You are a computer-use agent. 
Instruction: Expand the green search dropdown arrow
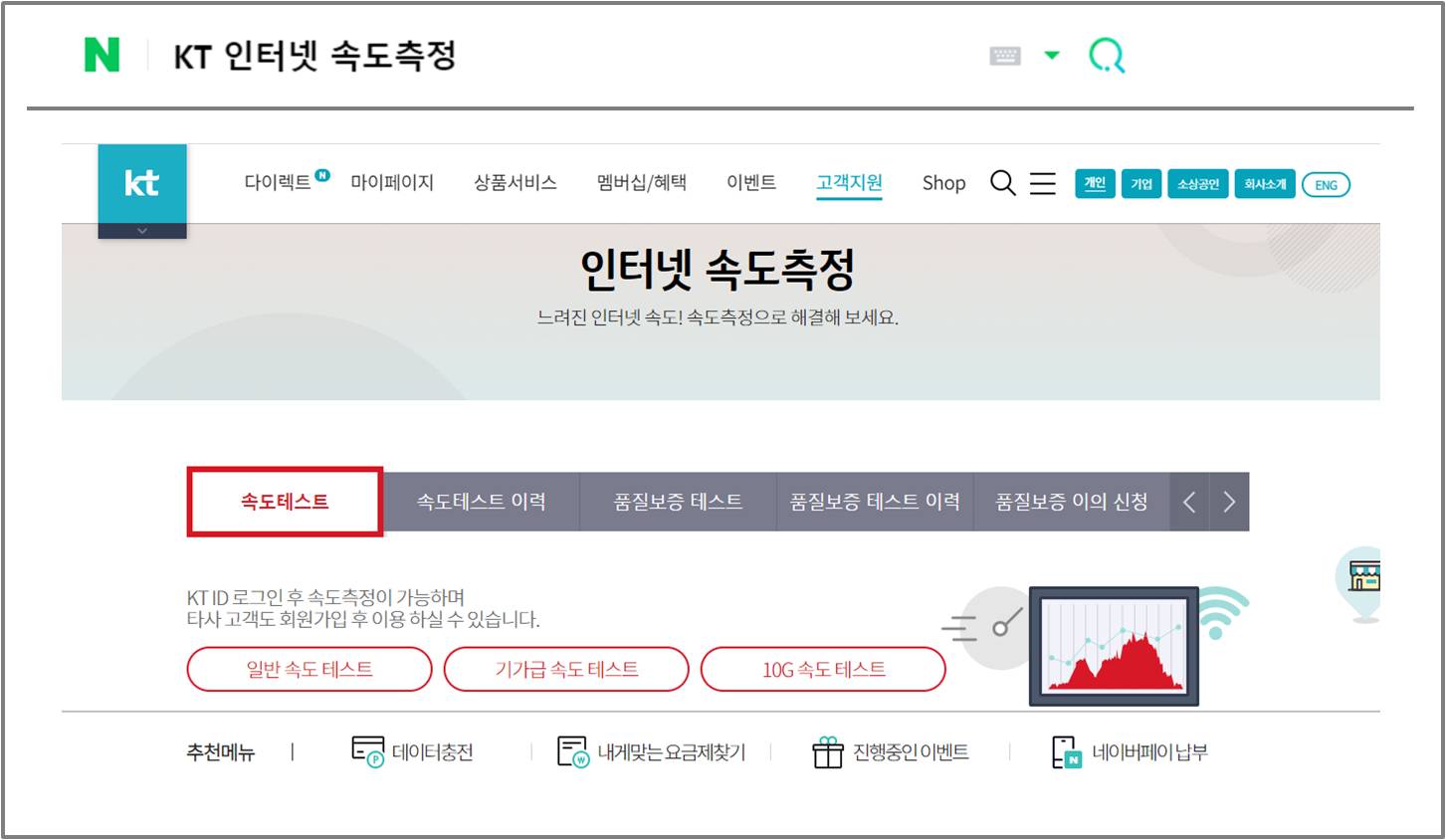pos(1051,55)
